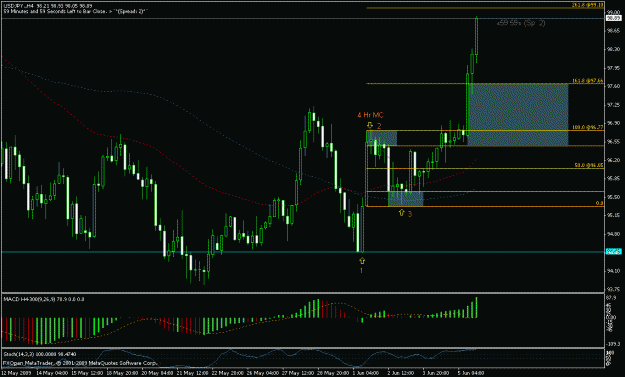The height and width of the screenshot is (377, 625).
Task: Click the Stoch(14,3,3) indicator label
Action: (x=39, y=354)
